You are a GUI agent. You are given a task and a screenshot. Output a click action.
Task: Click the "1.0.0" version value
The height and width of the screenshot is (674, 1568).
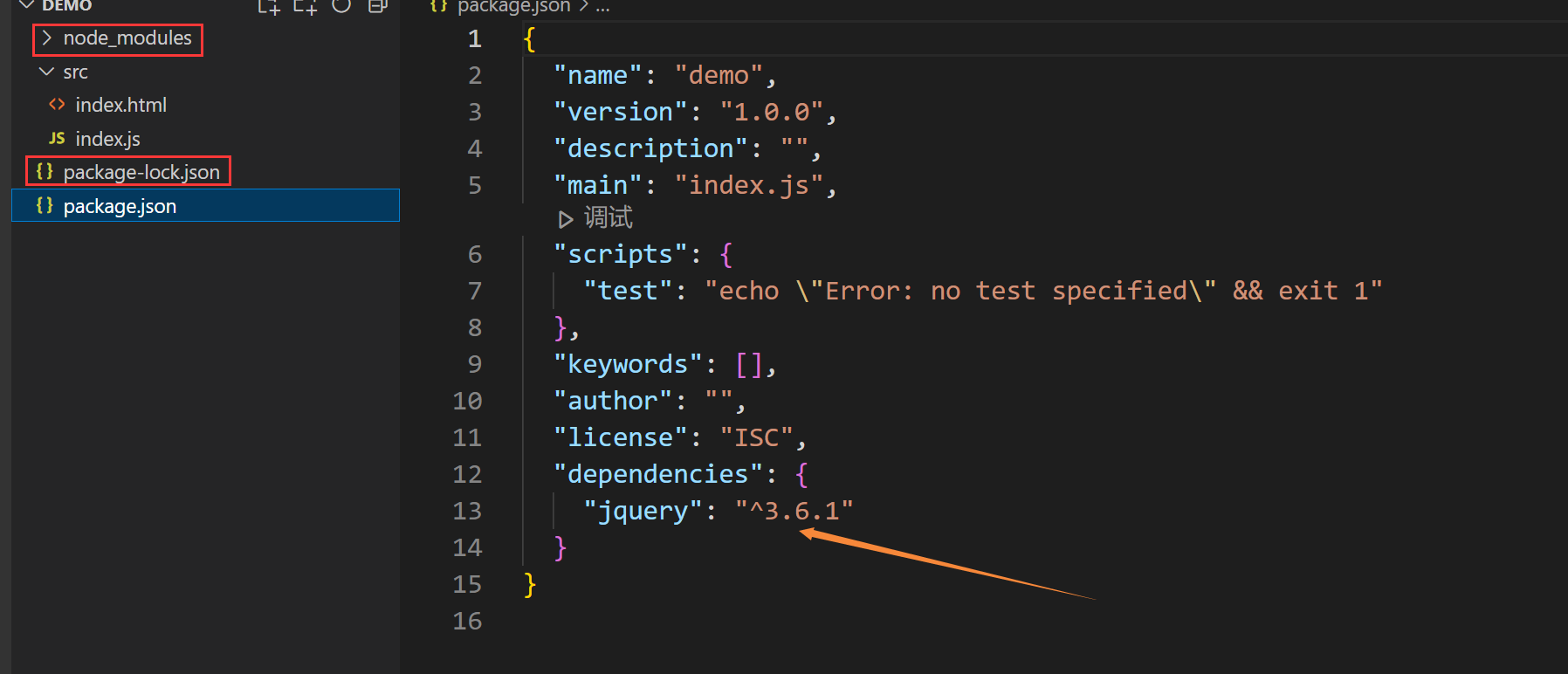(772, 112)
